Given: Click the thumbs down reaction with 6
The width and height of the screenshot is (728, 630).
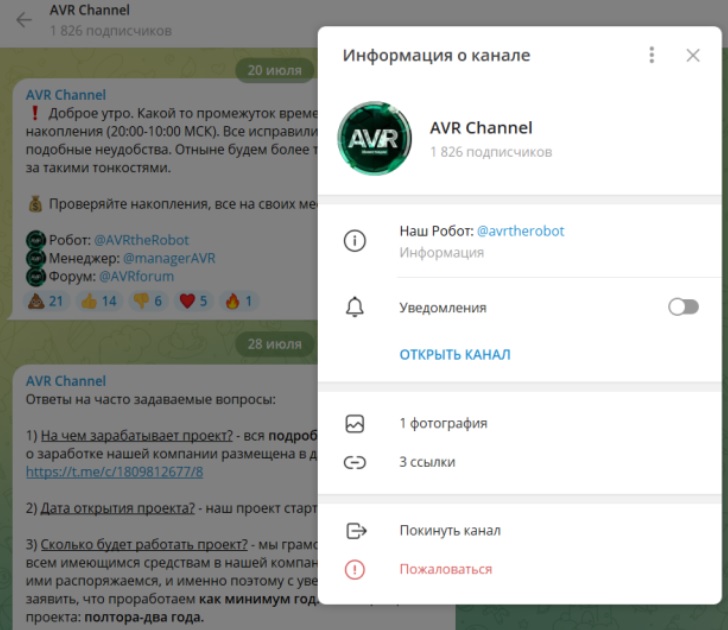Looking at the screenshot, I should tap(148, 301).
